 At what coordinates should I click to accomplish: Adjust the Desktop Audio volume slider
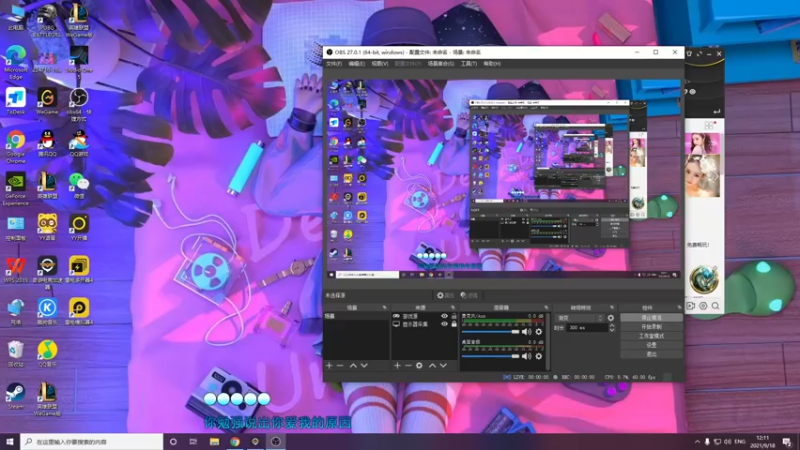[491, 356]
